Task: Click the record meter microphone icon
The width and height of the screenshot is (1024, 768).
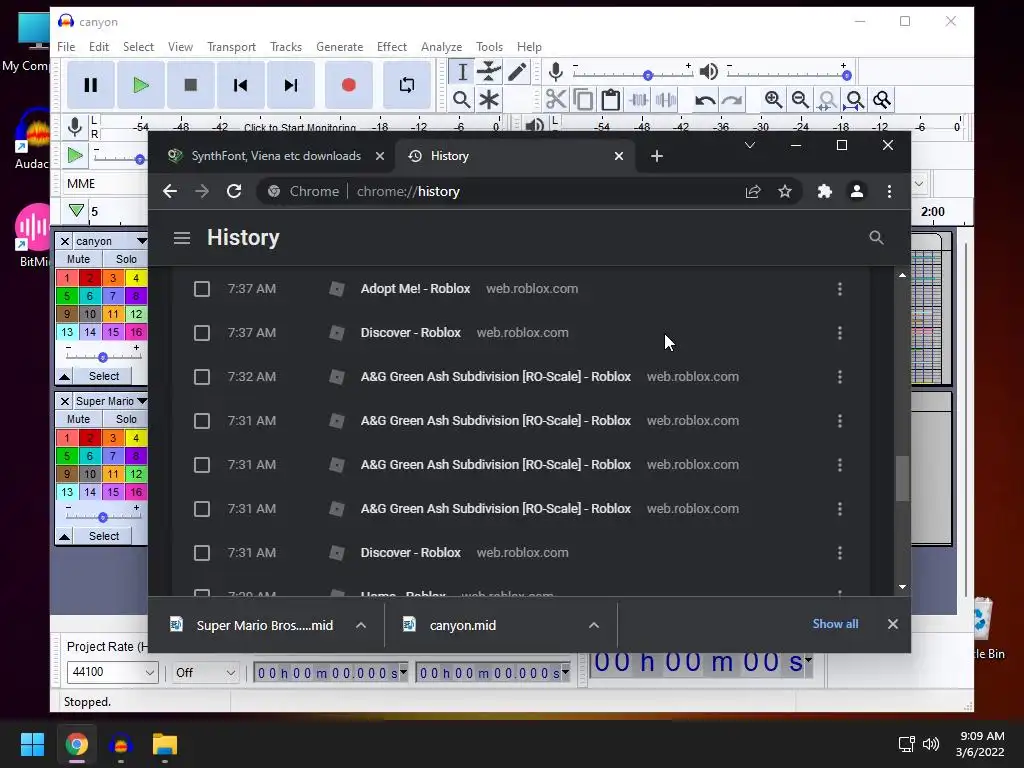Action: pyautogui.click(x=75, y=127)
